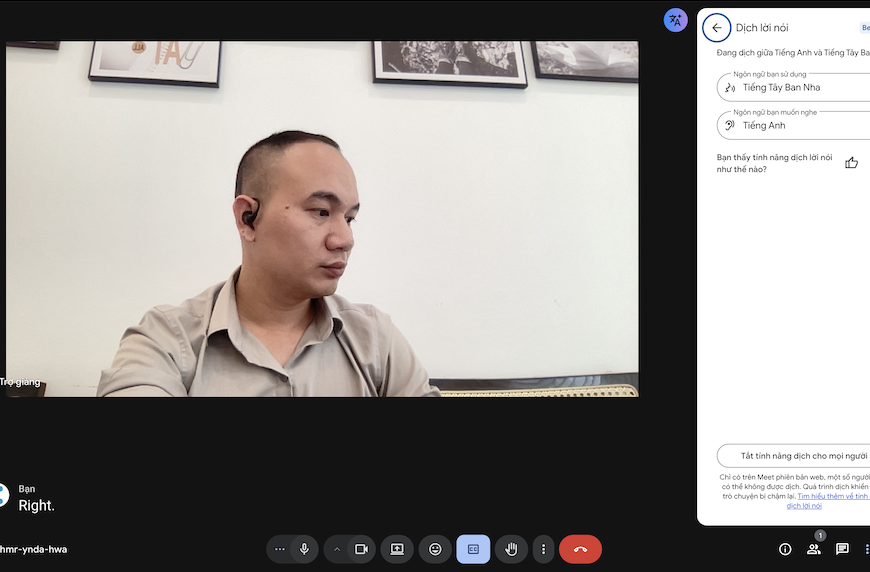
Task: Give thumbs up feedback for speech translation
Action: pos(851,163)
